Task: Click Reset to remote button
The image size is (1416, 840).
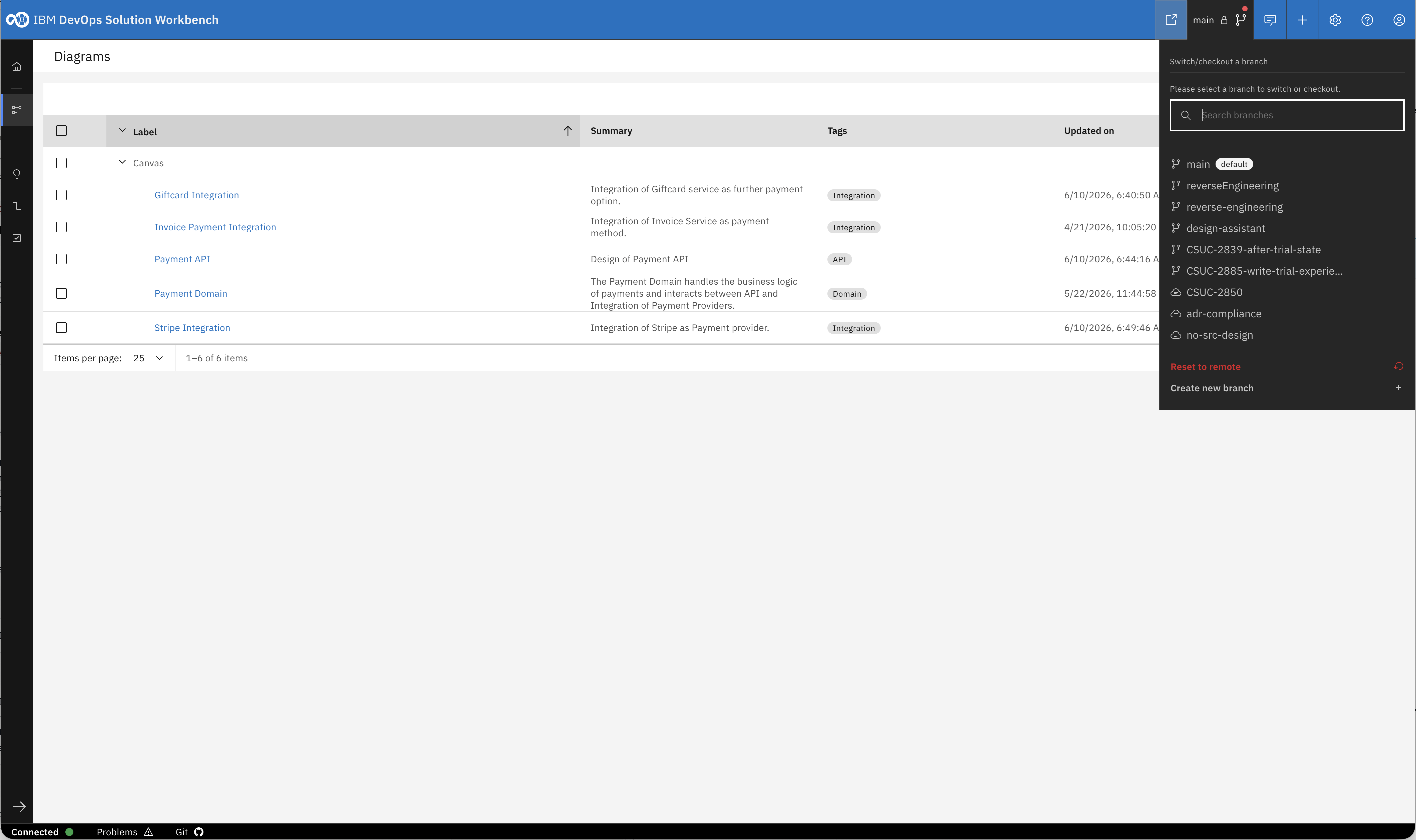Action: coord(1287,366)
